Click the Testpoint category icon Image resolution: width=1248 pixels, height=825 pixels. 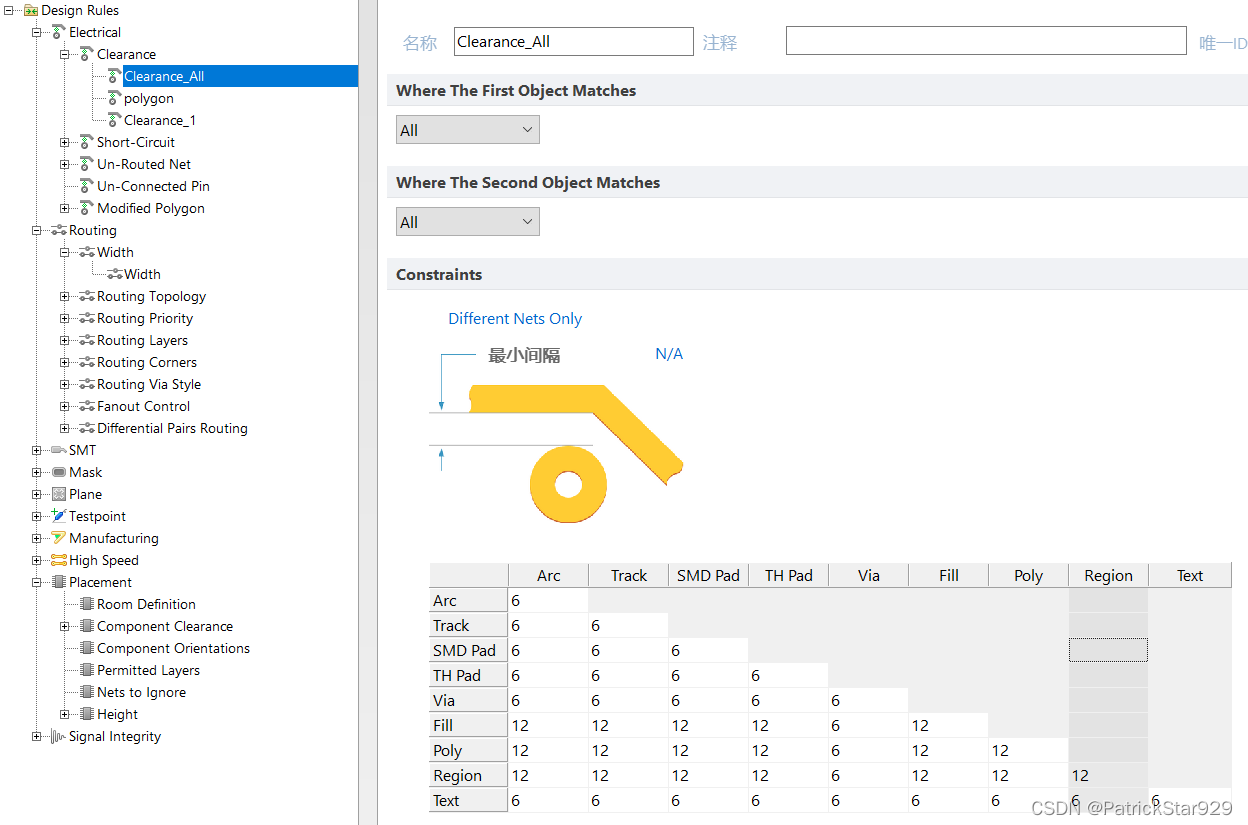(x=59, y=516)
